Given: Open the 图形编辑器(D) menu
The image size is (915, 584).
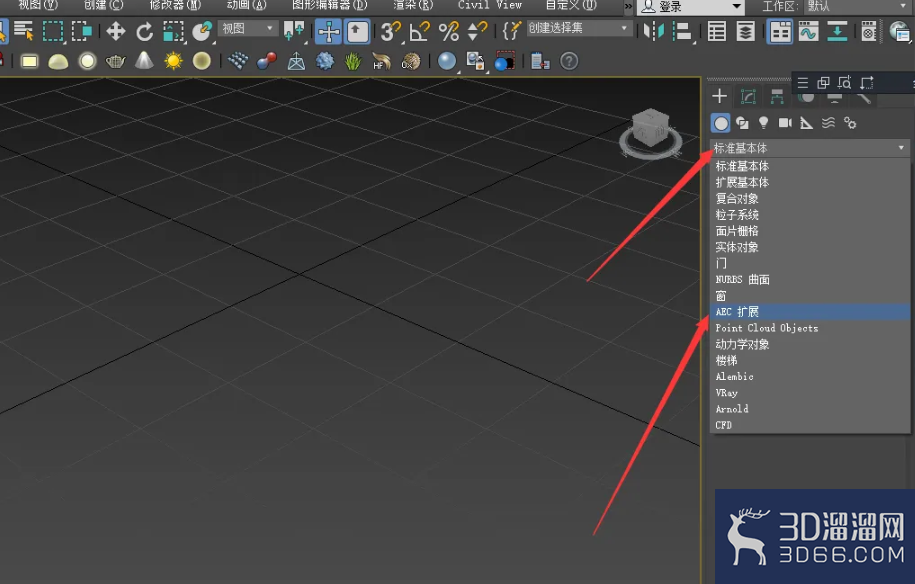Looking at the screenshot, I should tap(330, 5).
